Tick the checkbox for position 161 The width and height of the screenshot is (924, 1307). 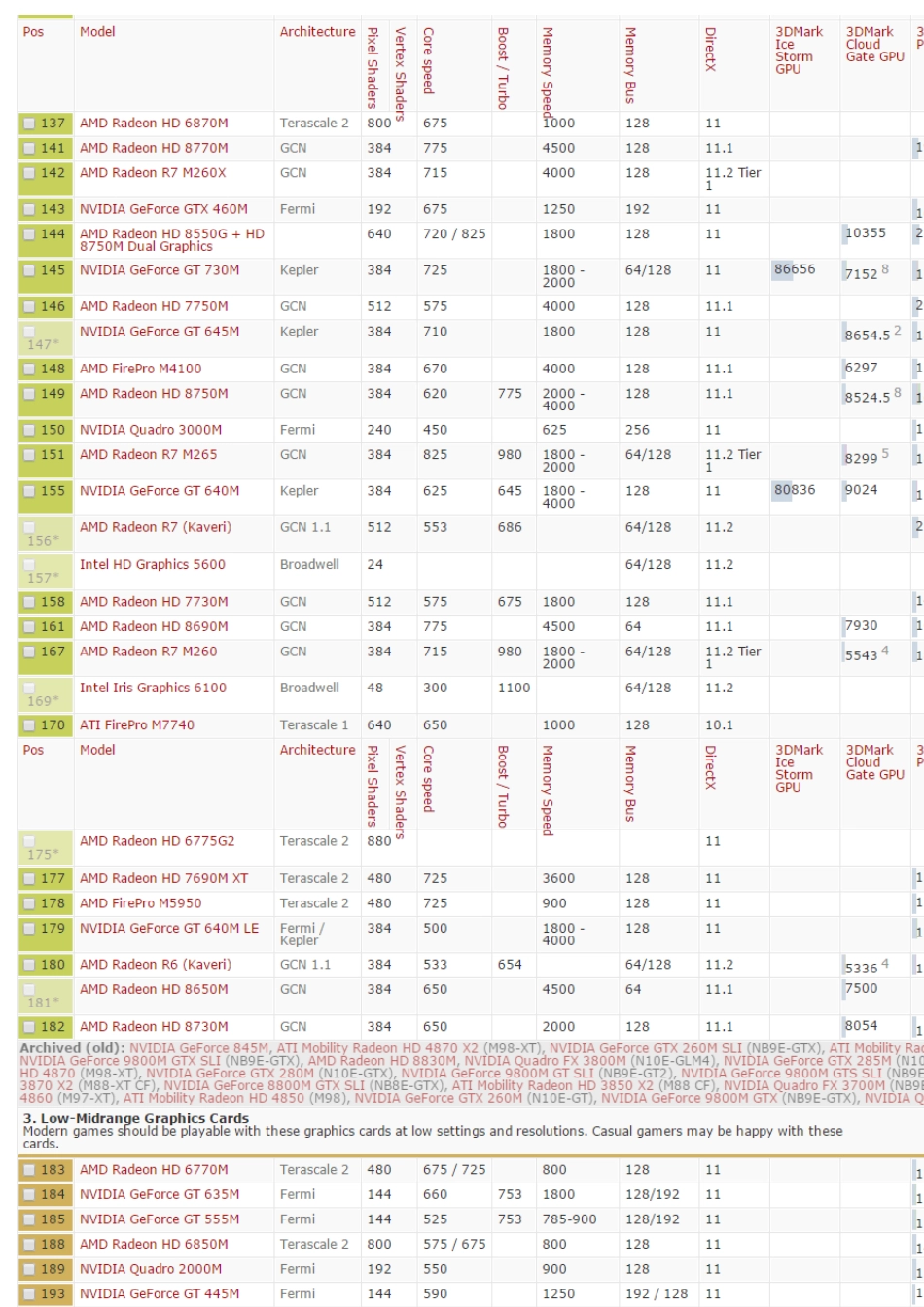[29, 627]
